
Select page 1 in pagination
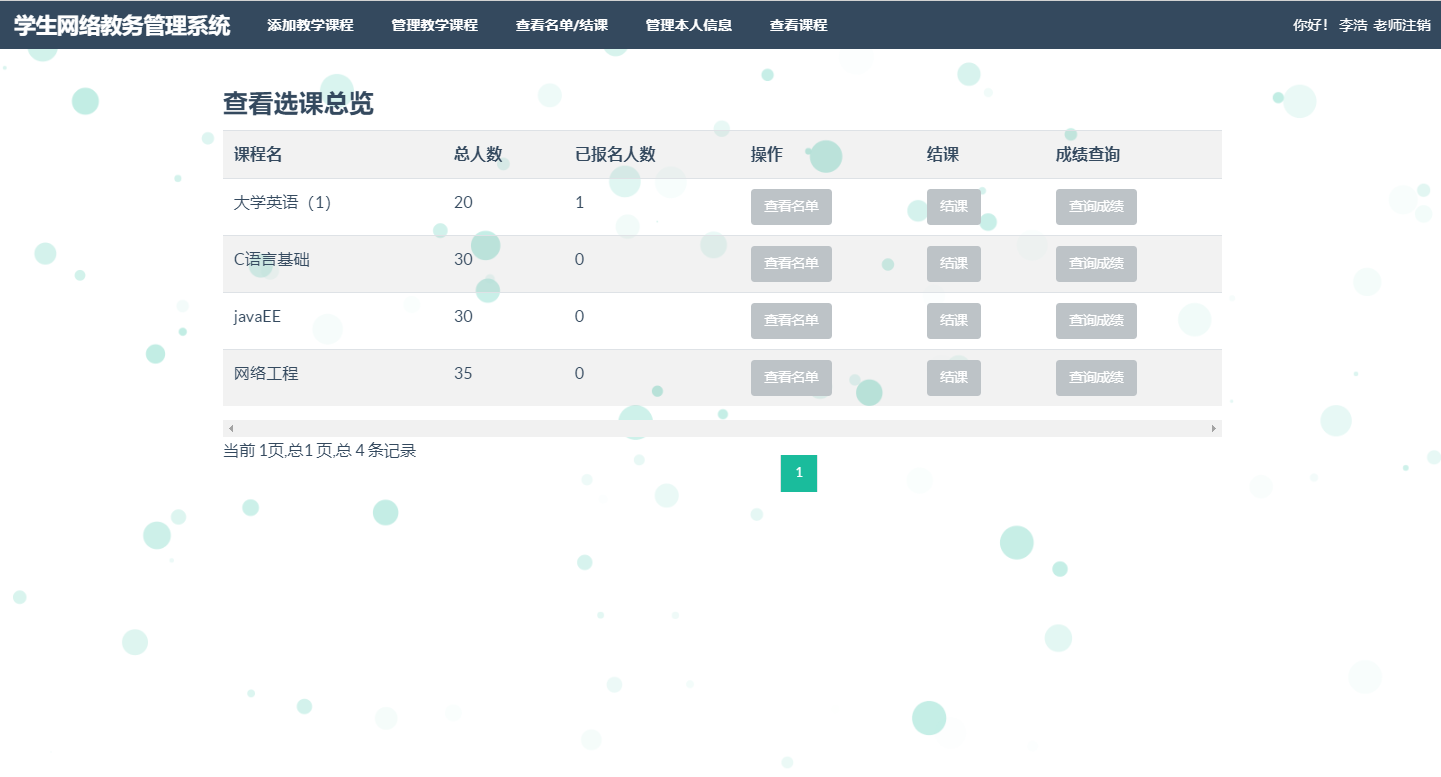(798, 473)
